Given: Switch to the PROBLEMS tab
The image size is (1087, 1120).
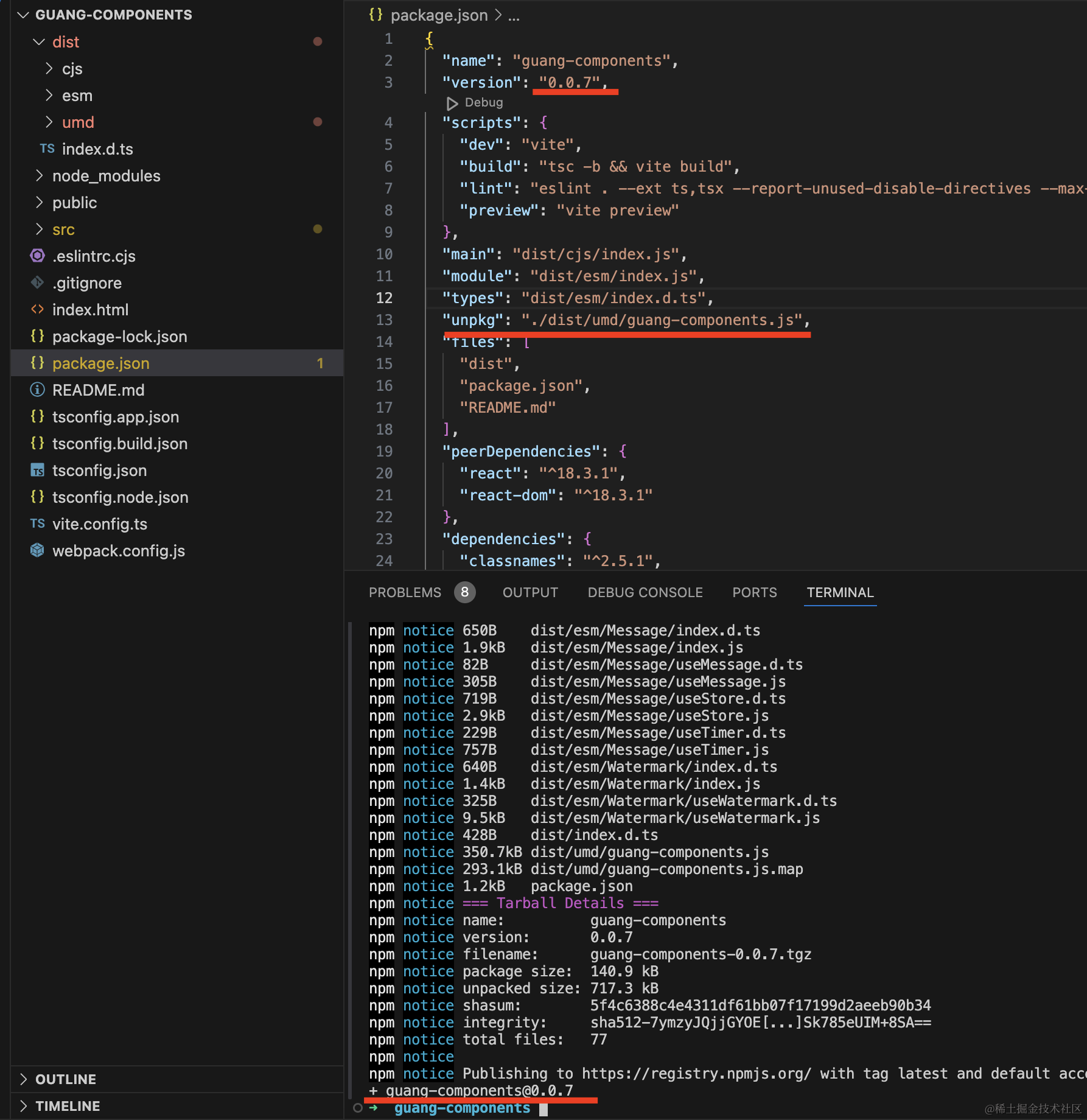Looking at the screenshot, I should (x=405, y=592).
